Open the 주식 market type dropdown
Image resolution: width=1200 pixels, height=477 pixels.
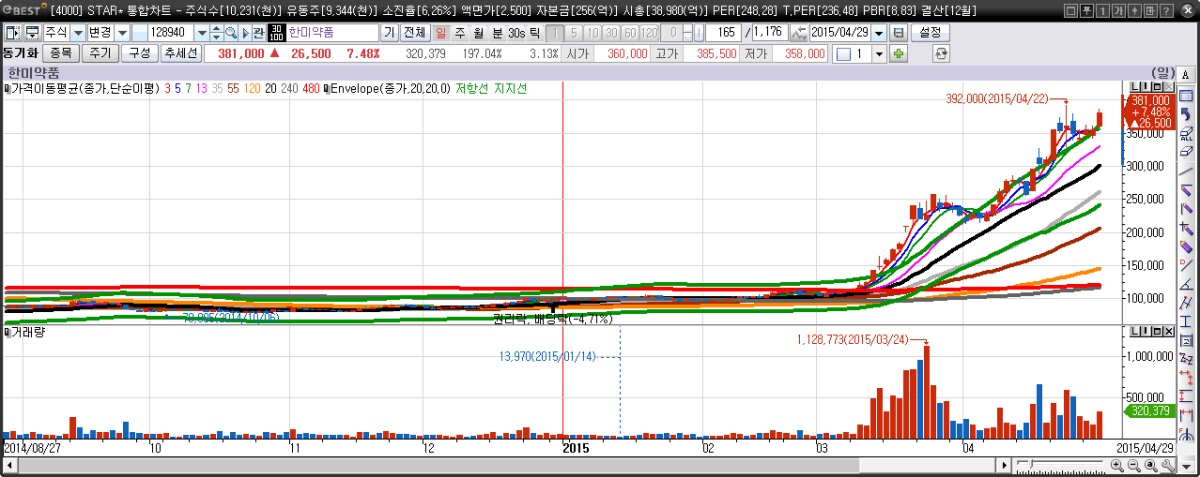click(x=77, y=33)
